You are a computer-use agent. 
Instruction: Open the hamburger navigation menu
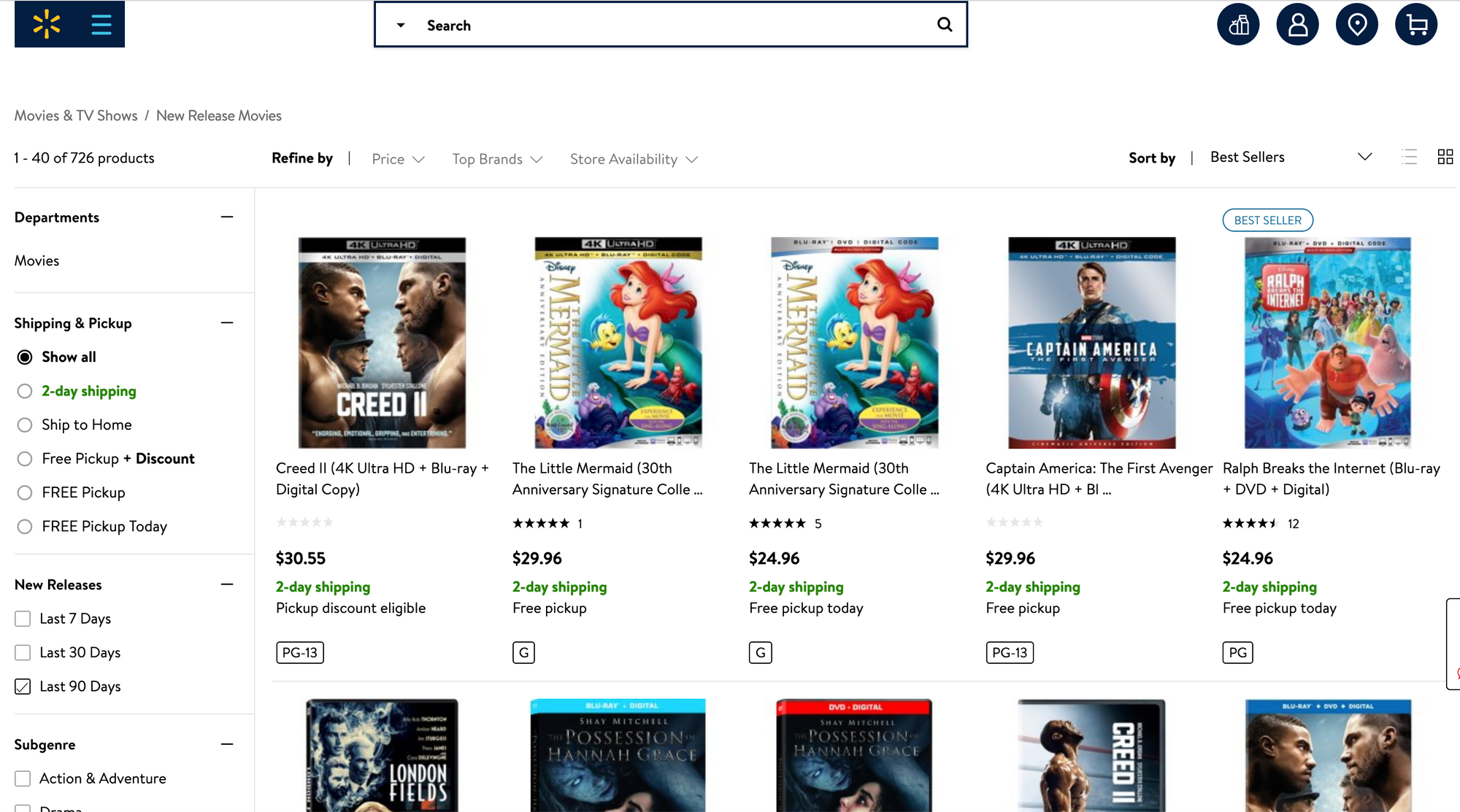101,23
